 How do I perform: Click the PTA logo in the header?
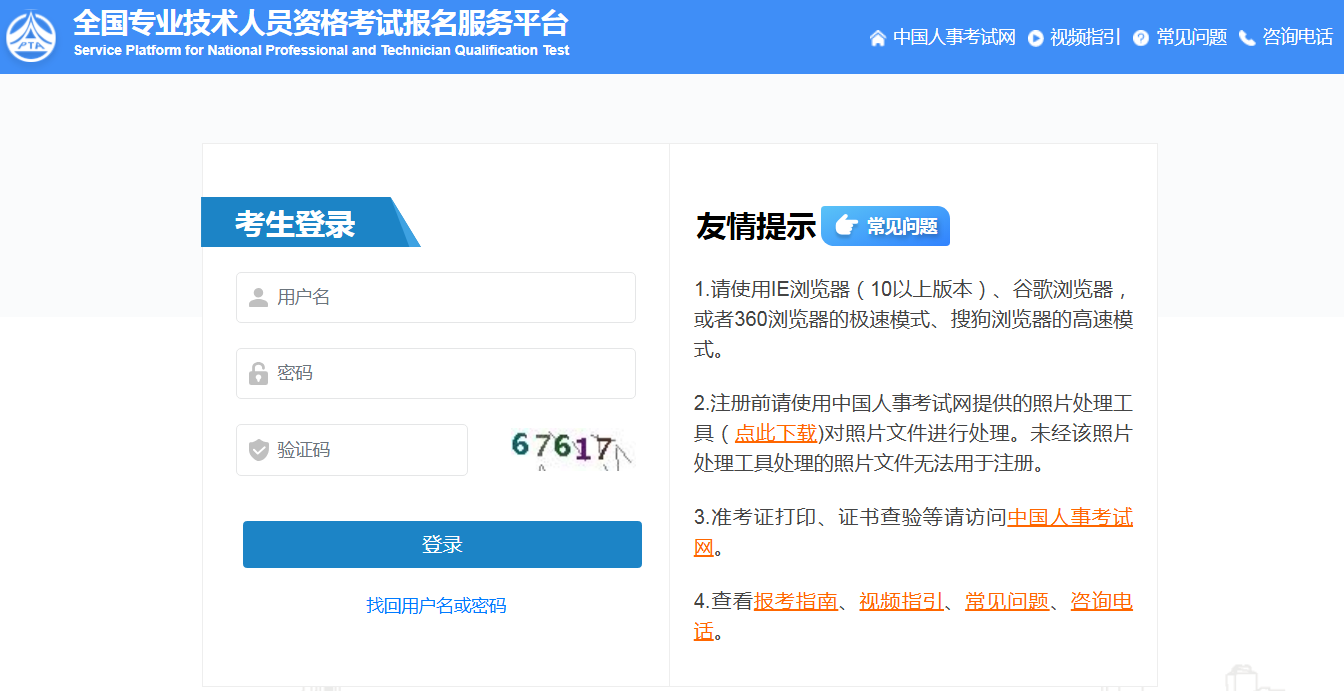point(31,36)
